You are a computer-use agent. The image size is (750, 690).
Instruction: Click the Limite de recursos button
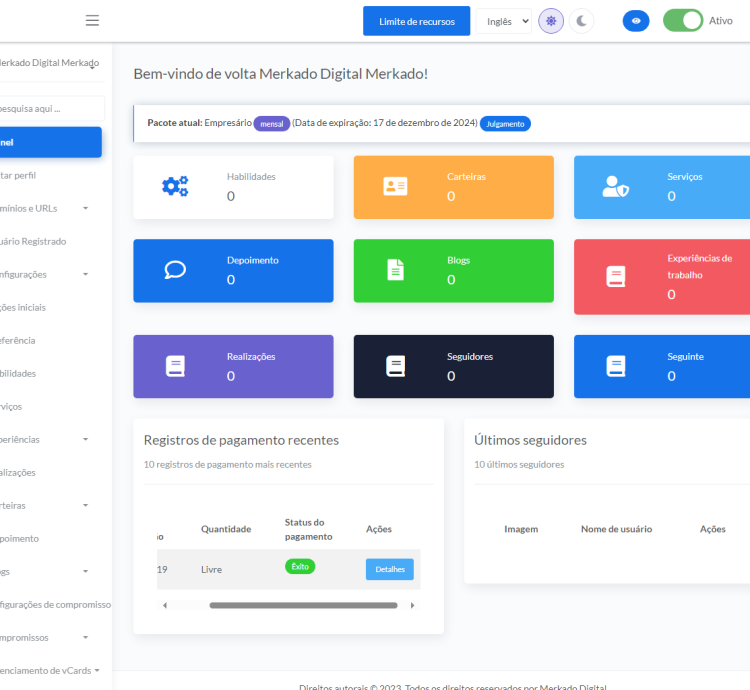pyautogui.click(x=416, y=21)
